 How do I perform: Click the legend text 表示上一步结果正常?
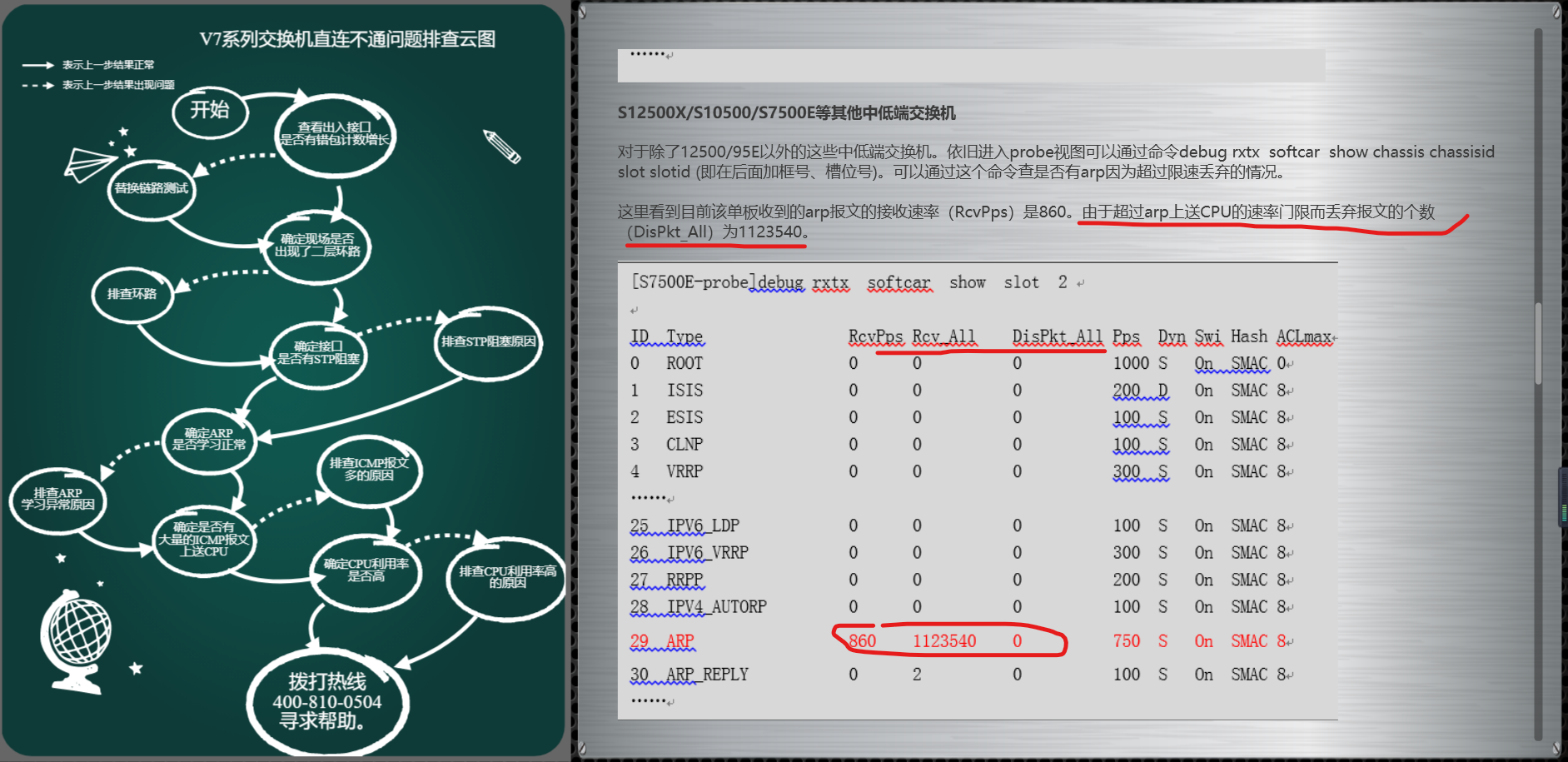(108, 65)
